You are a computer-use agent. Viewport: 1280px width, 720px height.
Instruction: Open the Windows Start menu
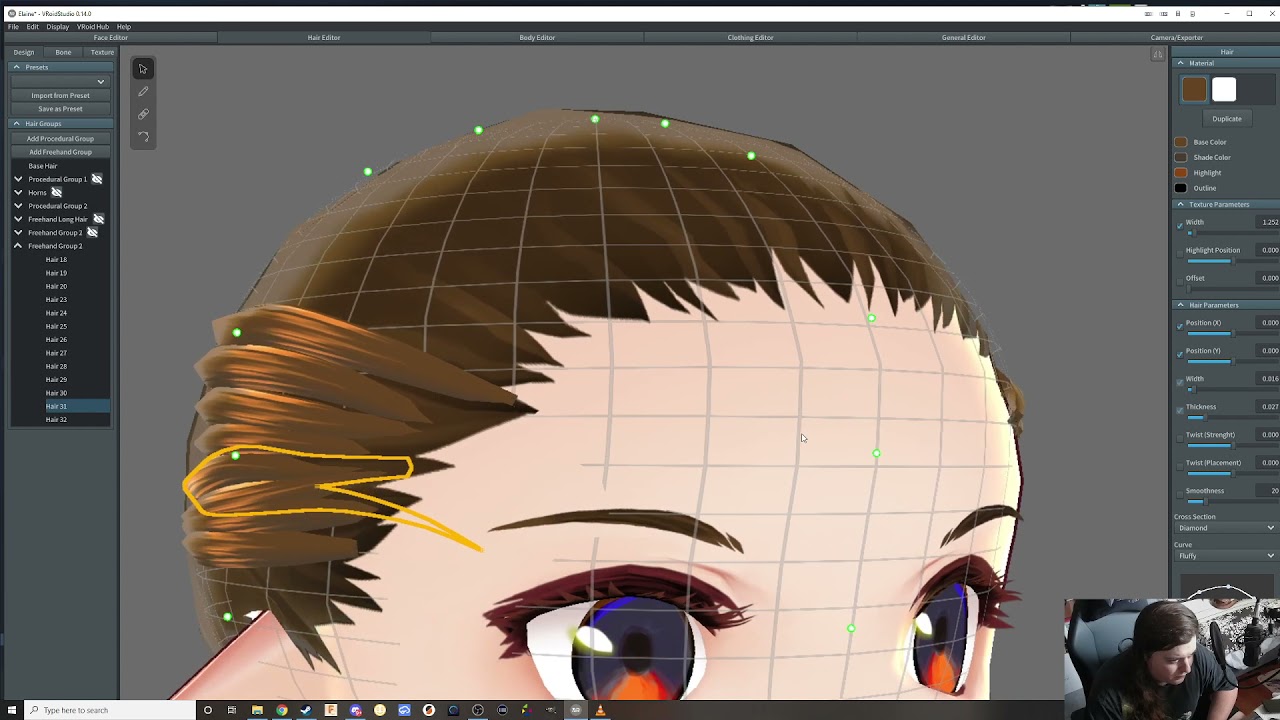pyautogui.click(x=12, y=710)
